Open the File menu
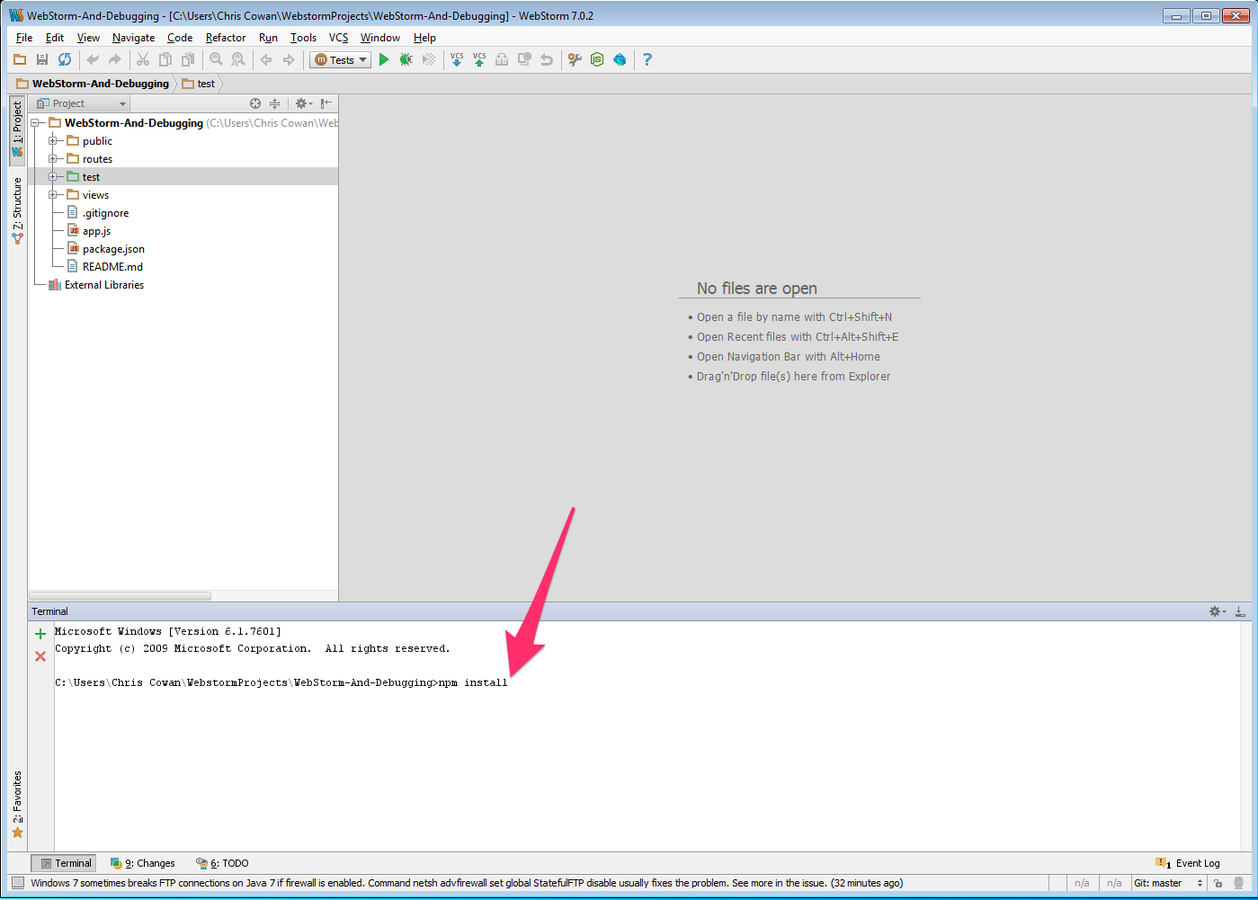Viewport: 1258px width, 900px height. 24,38
